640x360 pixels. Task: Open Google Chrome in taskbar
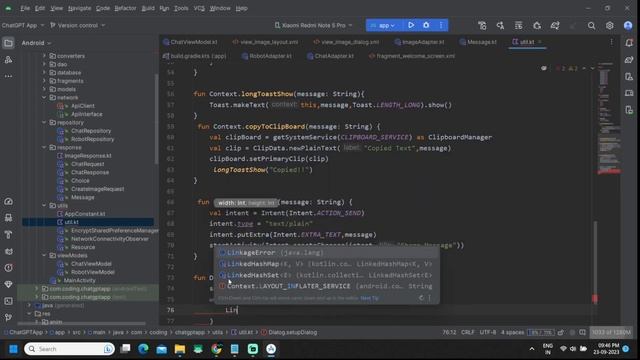(216, 349)
